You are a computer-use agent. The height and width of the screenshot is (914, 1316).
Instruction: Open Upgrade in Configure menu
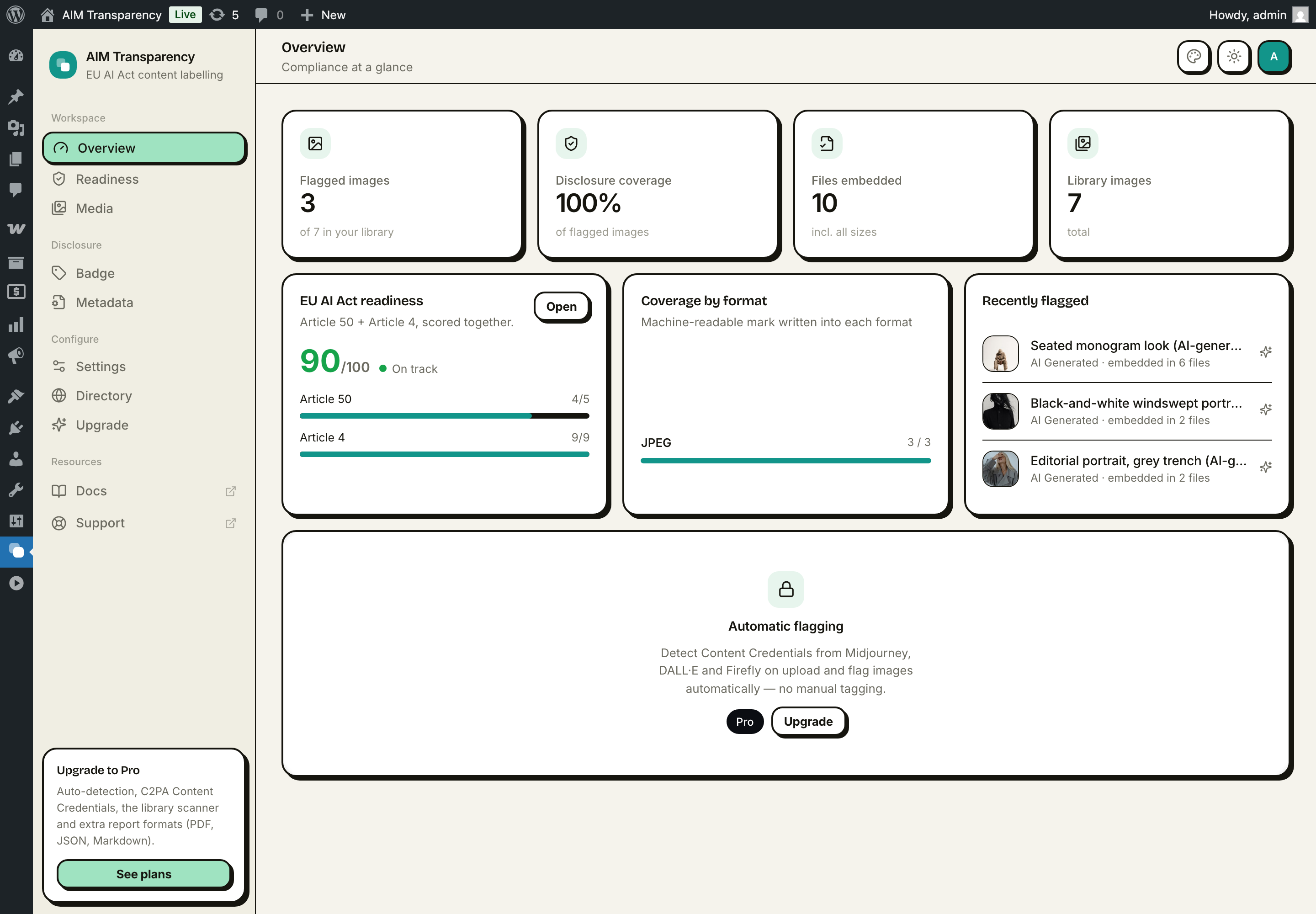[x=144, y=425]
